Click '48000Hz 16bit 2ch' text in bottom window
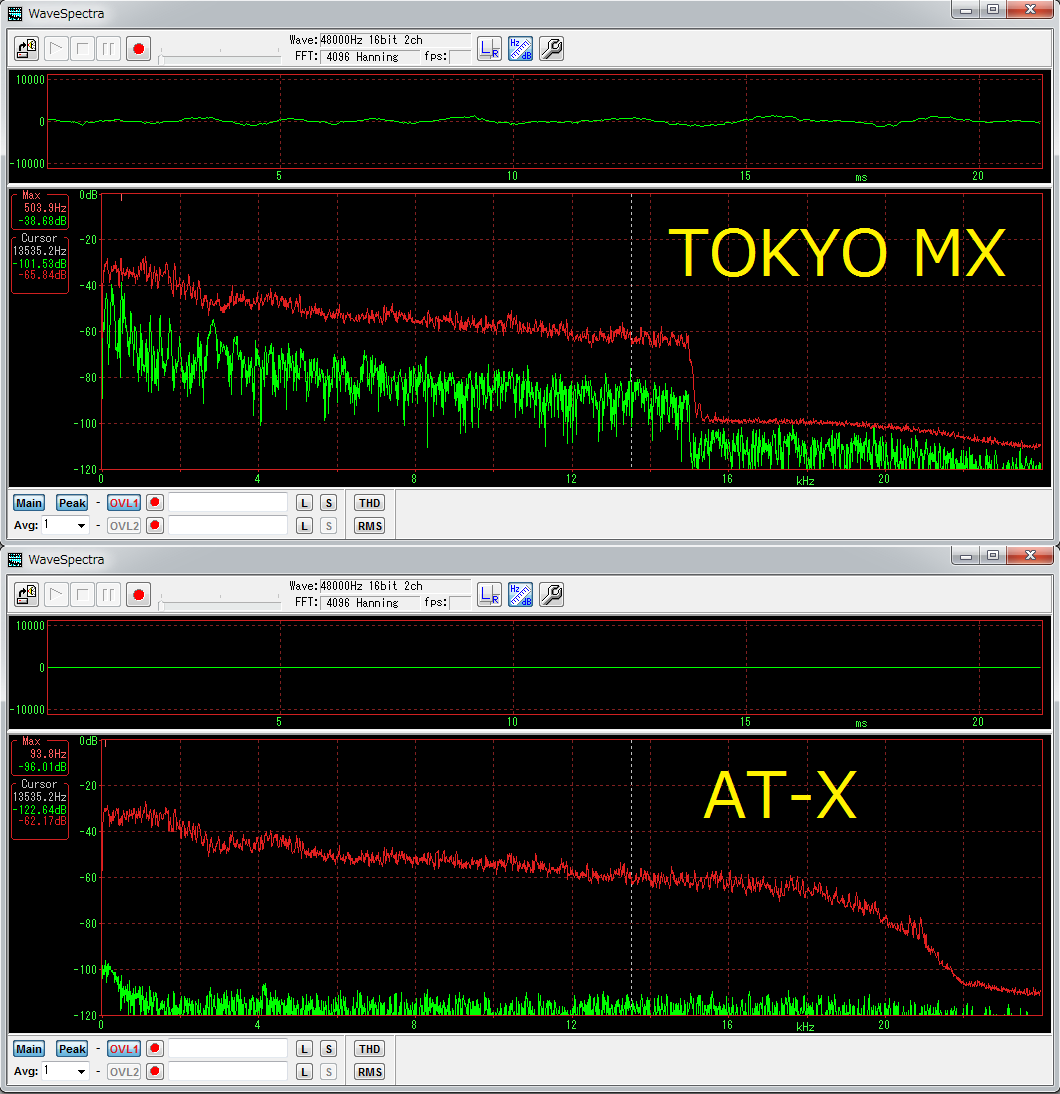This screenshot has height=1094, width=1060. coord(371,586)
